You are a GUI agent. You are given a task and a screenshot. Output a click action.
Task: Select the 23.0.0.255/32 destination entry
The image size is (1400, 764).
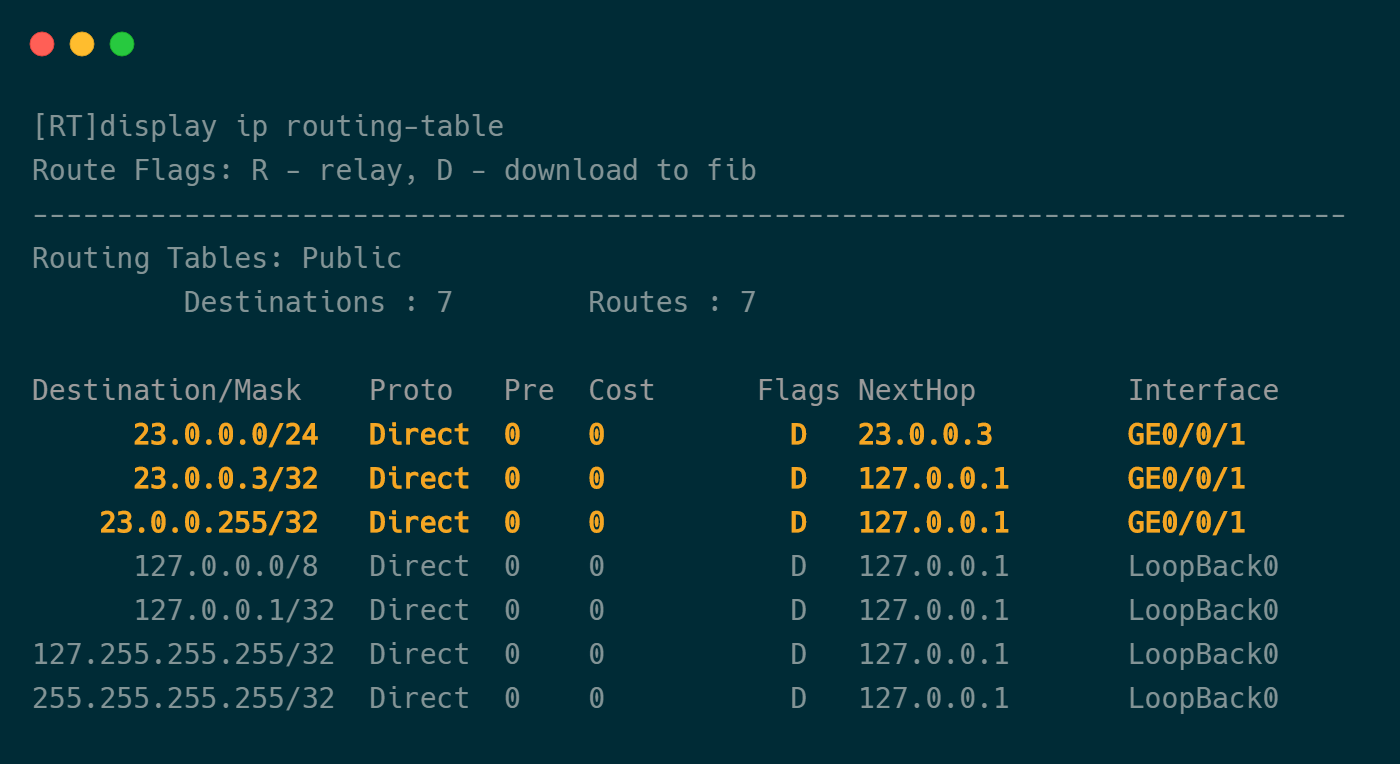click(209, 523)
